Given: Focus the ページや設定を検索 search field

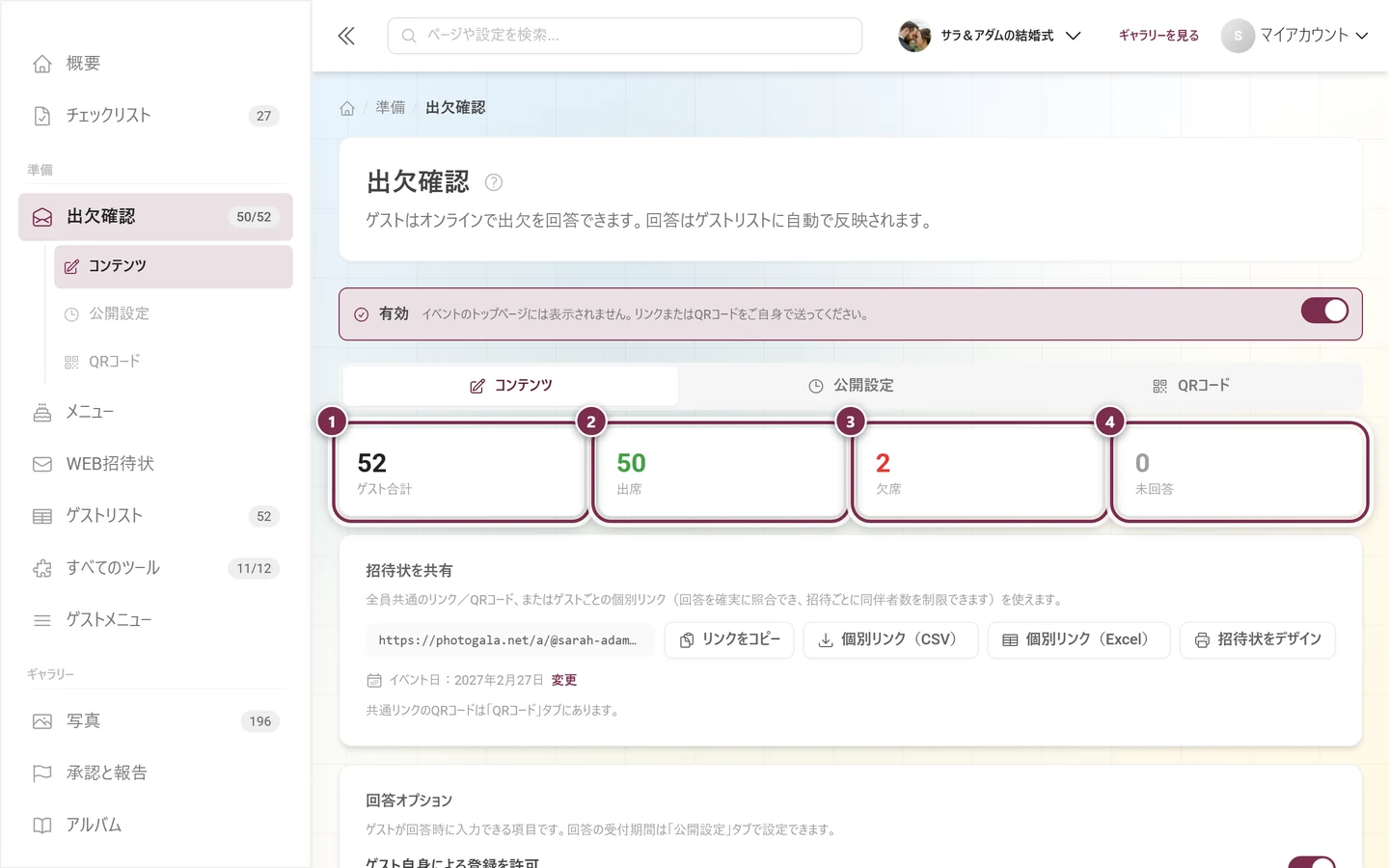Looking at the screenshot, I should tap(625, 36).
